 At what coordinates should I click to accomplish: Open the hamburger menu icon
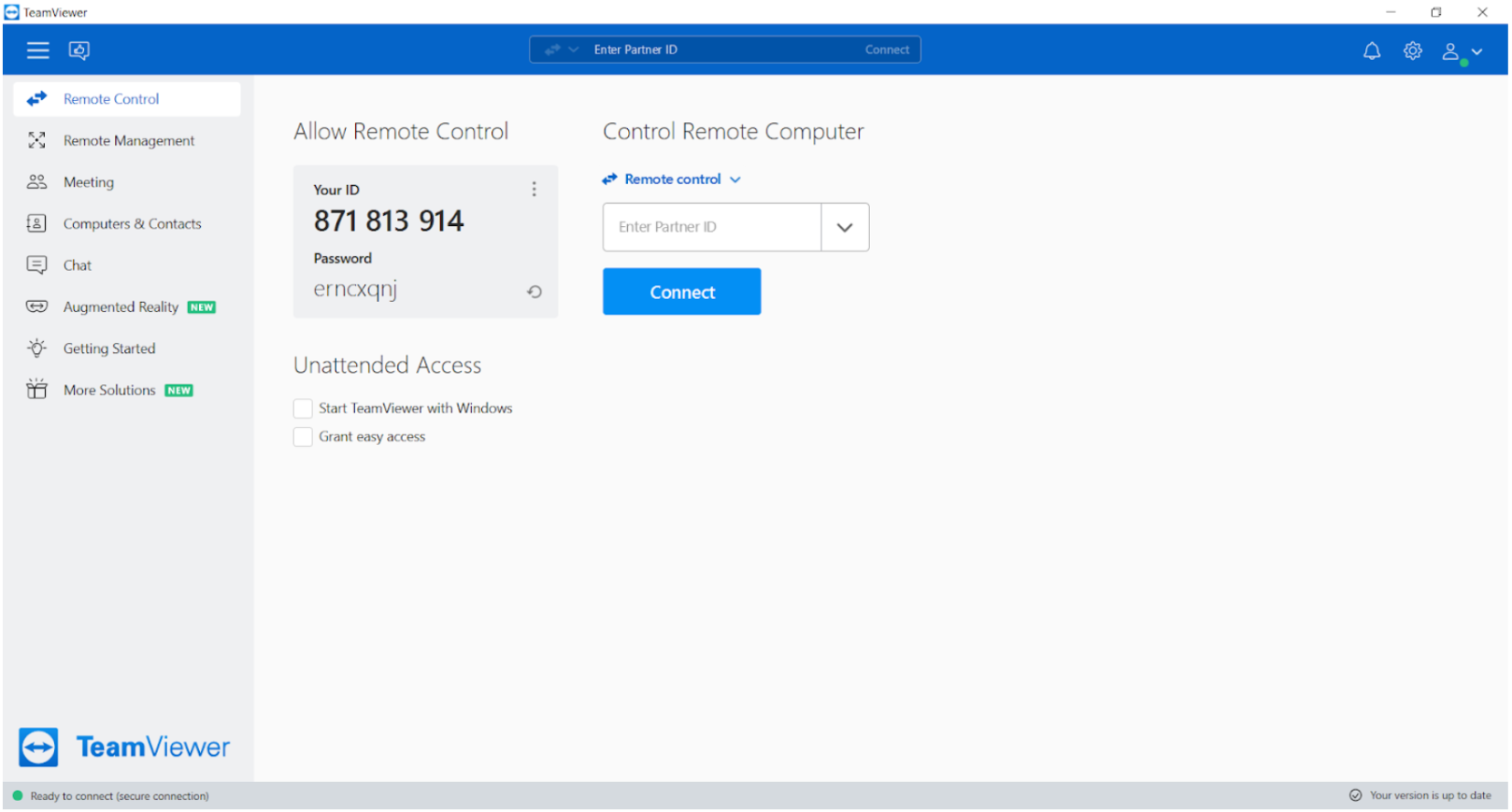(x=37, y=50)
